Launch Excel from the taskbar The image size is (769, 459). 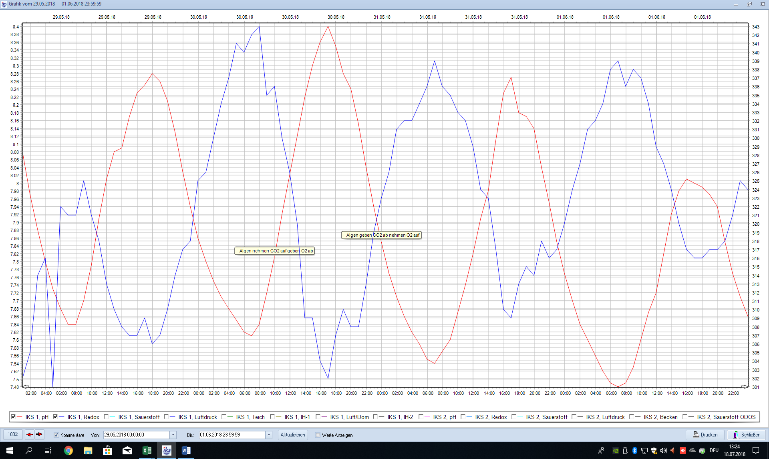146,451
